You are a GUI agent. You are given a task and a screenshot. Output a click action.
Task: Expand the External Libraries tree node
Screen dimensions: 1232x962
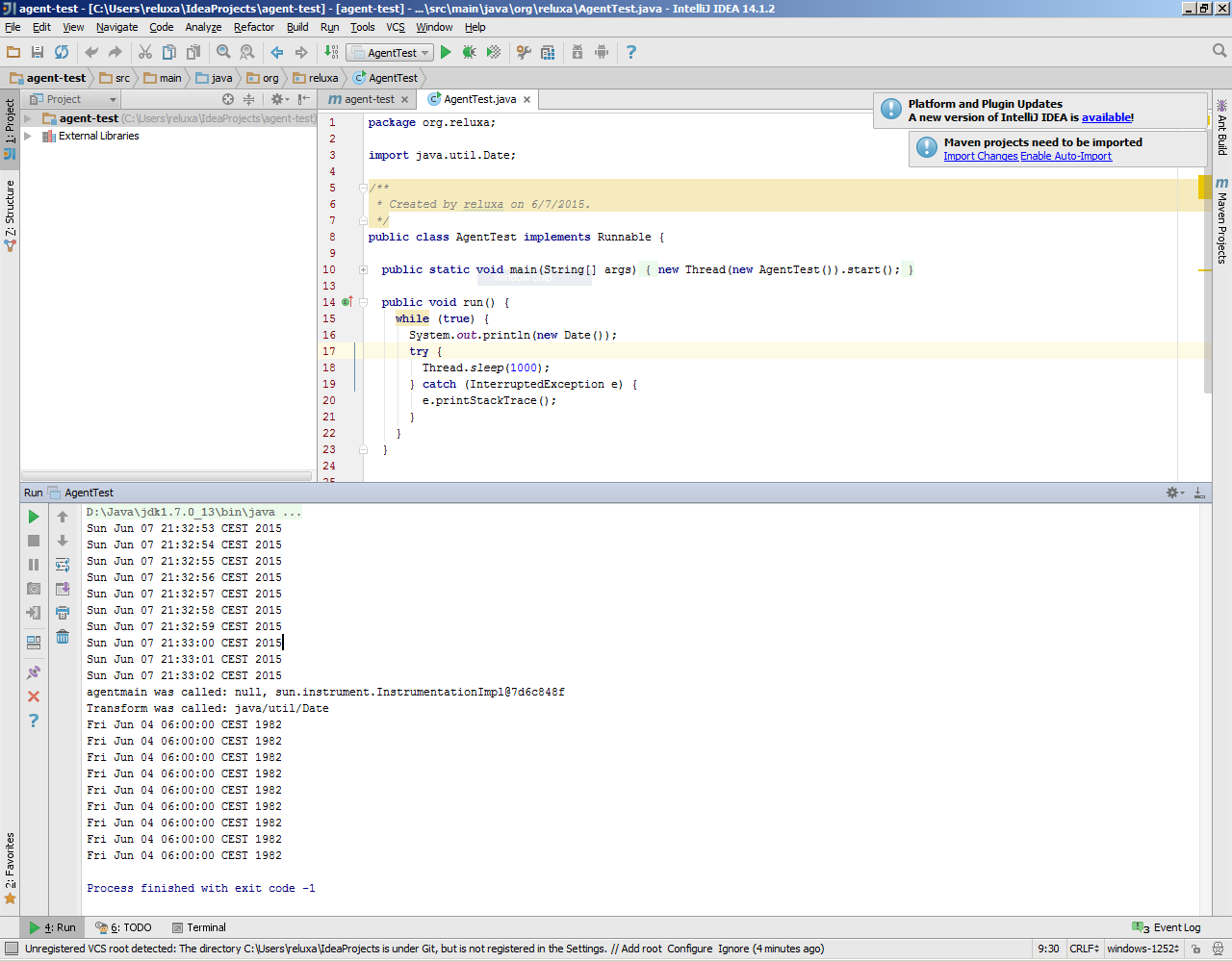click(x=28, y=136)
